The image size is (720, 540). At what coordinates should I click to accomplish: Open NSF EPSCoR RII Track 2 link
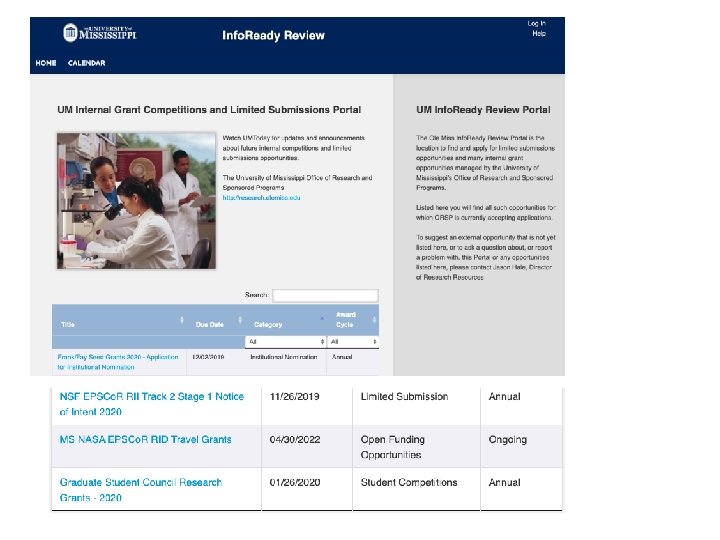click(152, 404)
